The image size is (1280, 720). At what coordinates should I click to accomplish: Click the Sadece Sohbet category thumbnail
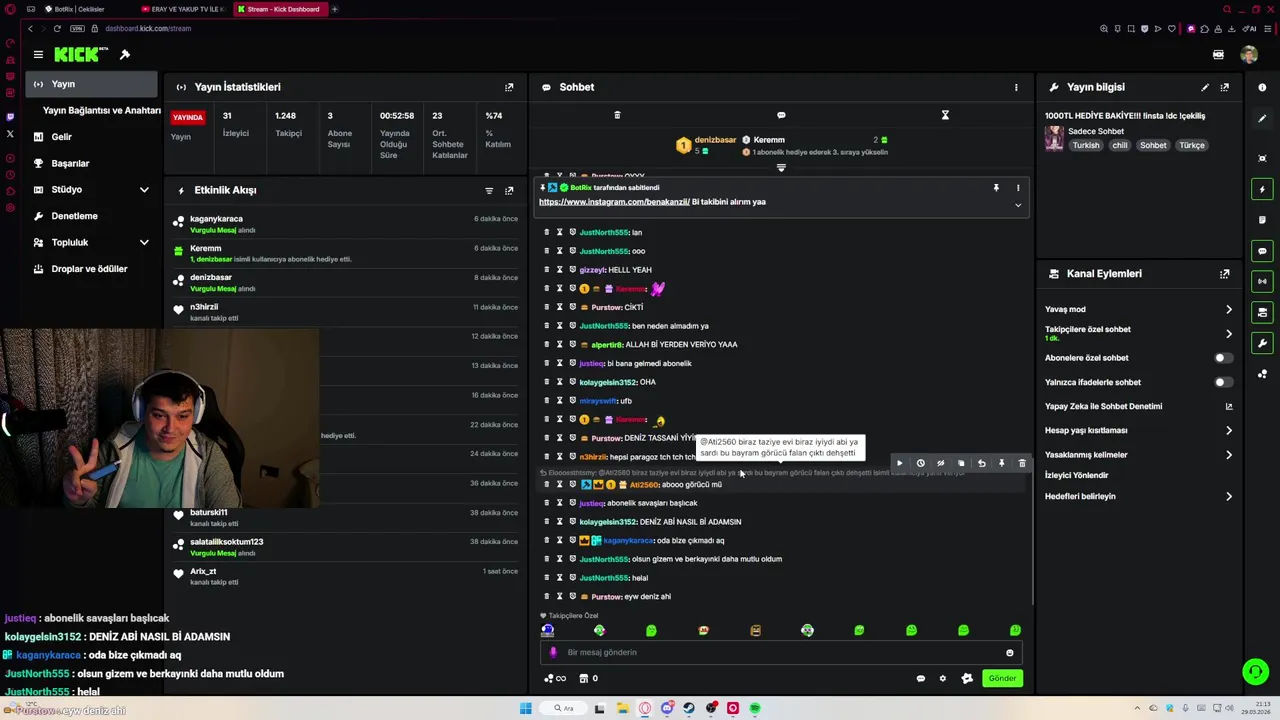1054,138
